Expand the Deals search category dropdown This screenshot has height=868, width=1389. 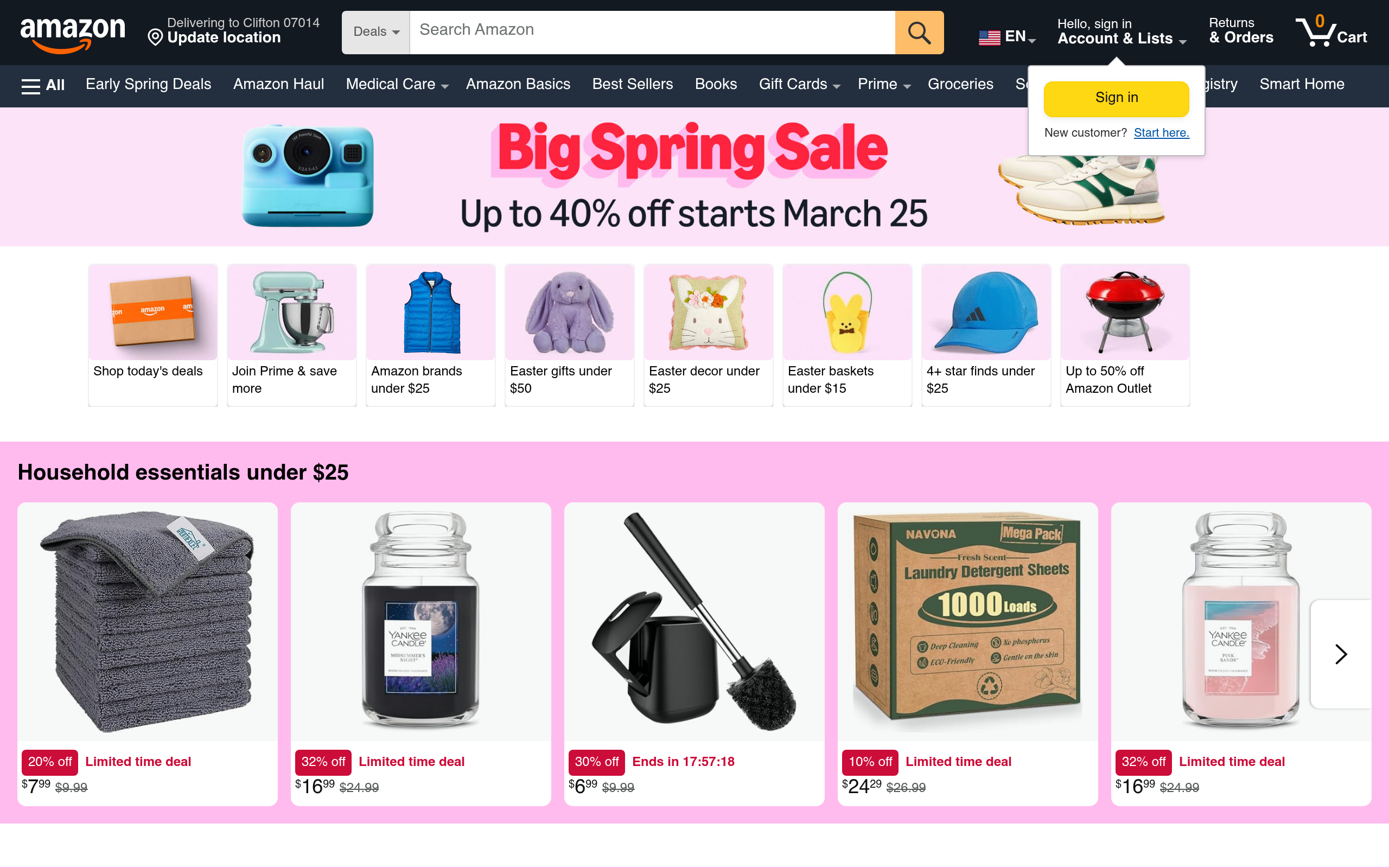(376, 32)
